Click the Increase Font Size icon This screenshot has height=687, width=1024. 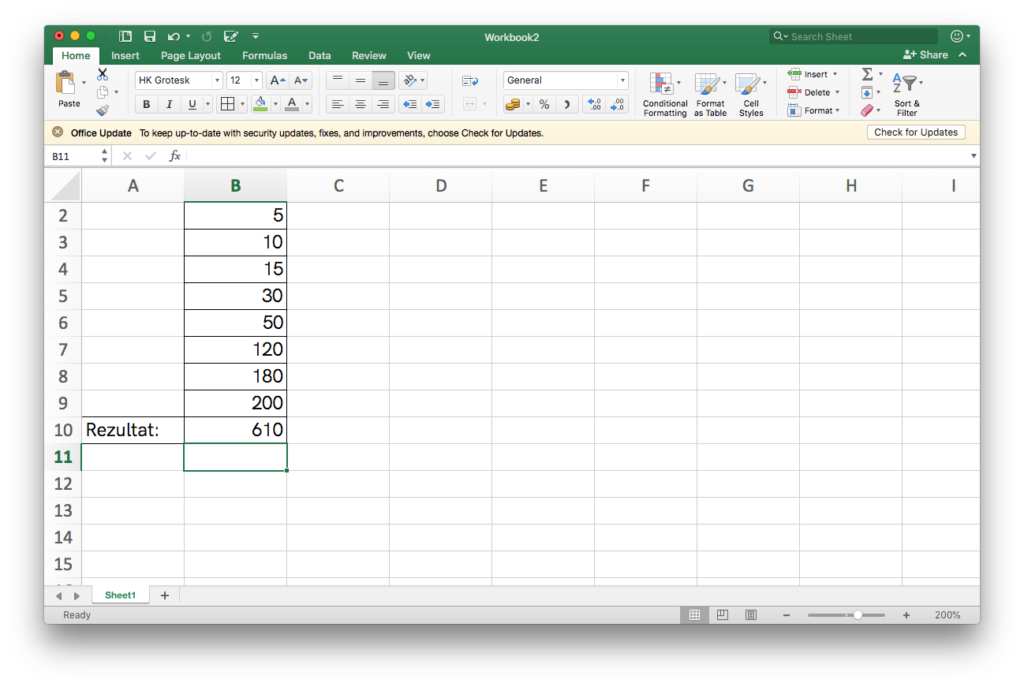[x=278, y=80]
